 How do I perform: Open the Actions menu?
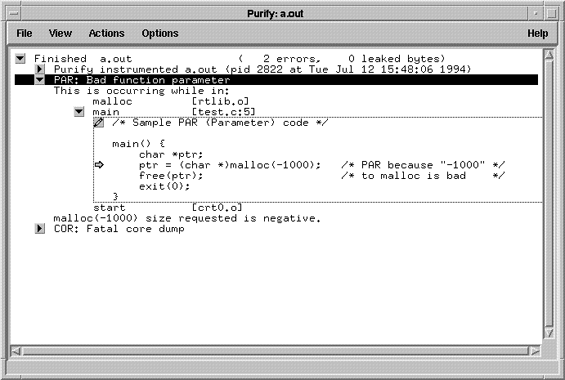[106, 33]
